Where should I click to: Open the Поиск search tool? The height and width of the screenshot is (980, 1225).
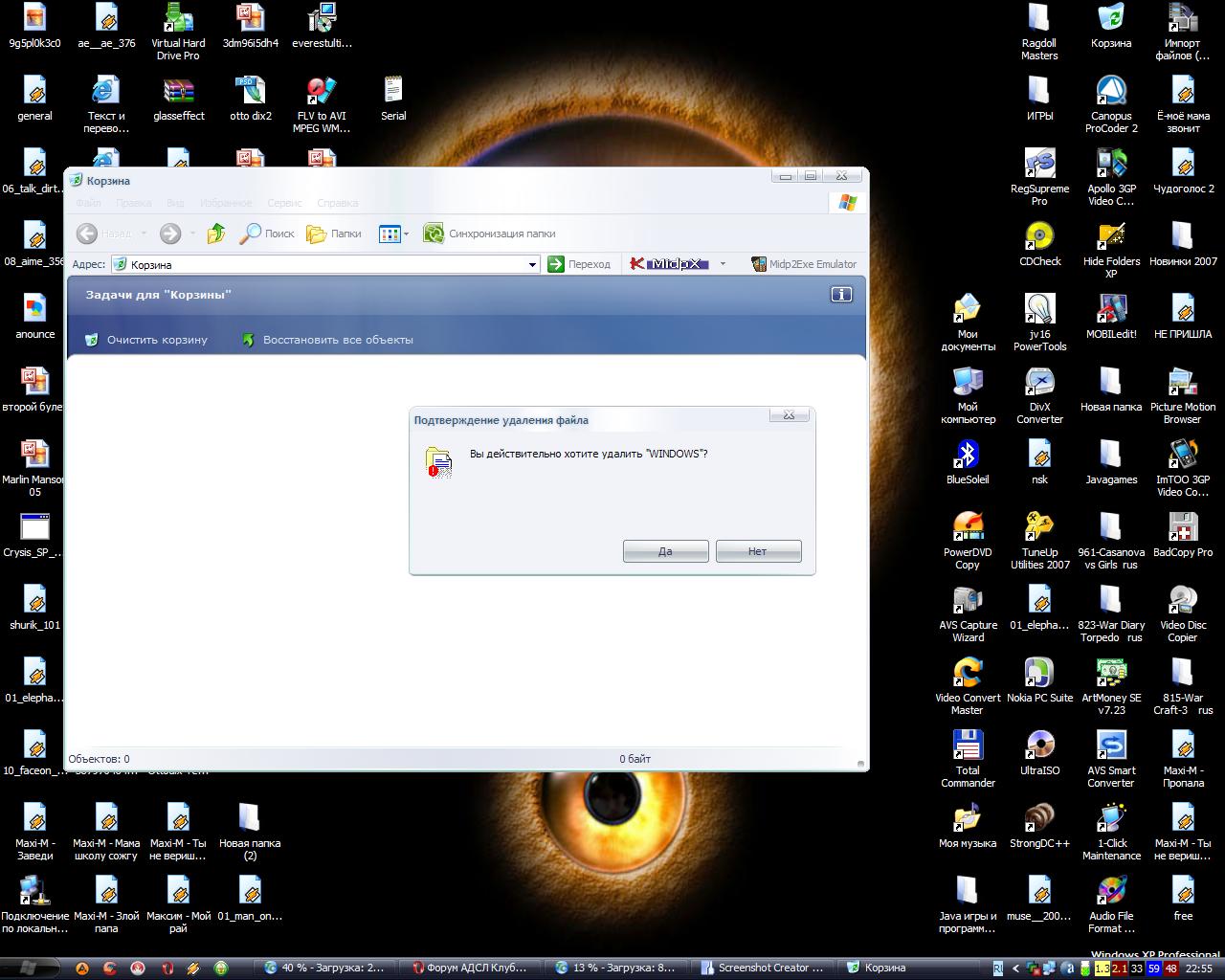tap(268, 234)
